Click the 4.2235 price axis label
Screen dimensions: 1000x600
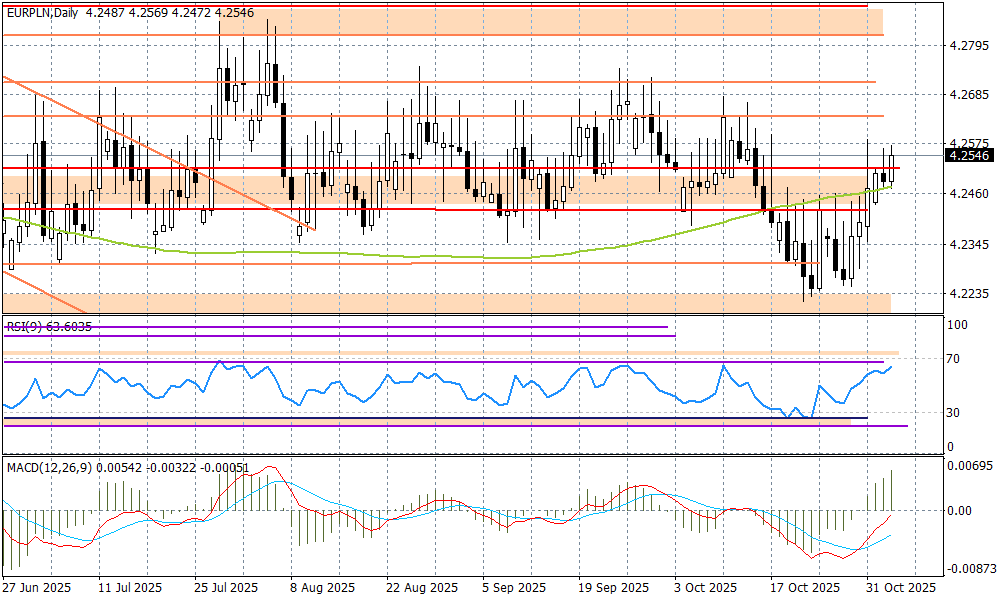coord(968,294)
